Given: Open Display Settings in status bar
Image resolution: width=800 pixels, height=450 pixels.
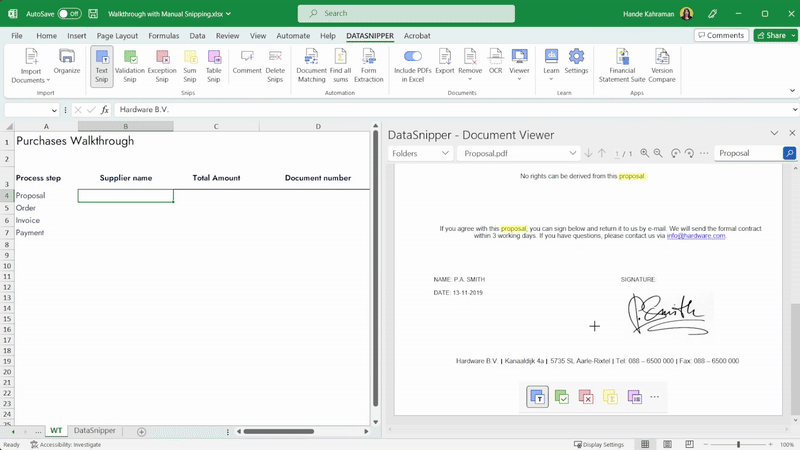Looking at the screenshot, I should pos(598,444).
